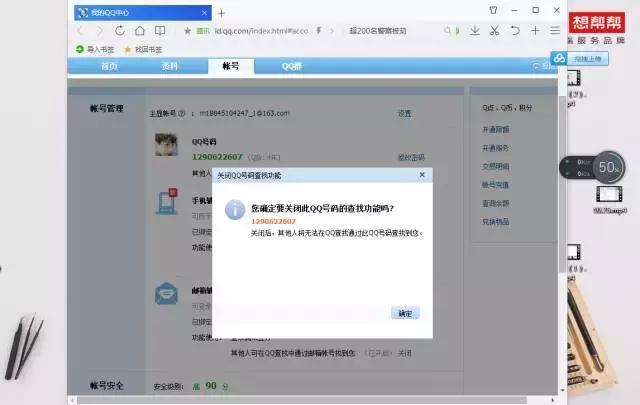640x405 pixels.
Task: Click the 关闭 link for email lookup
Action: point(404,353)
